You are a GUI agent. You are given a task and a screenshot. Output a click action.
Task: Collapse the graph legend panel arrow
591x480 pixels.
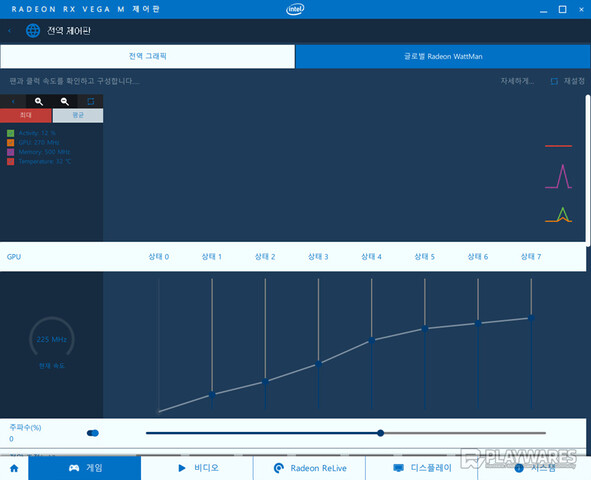[13, 101]
